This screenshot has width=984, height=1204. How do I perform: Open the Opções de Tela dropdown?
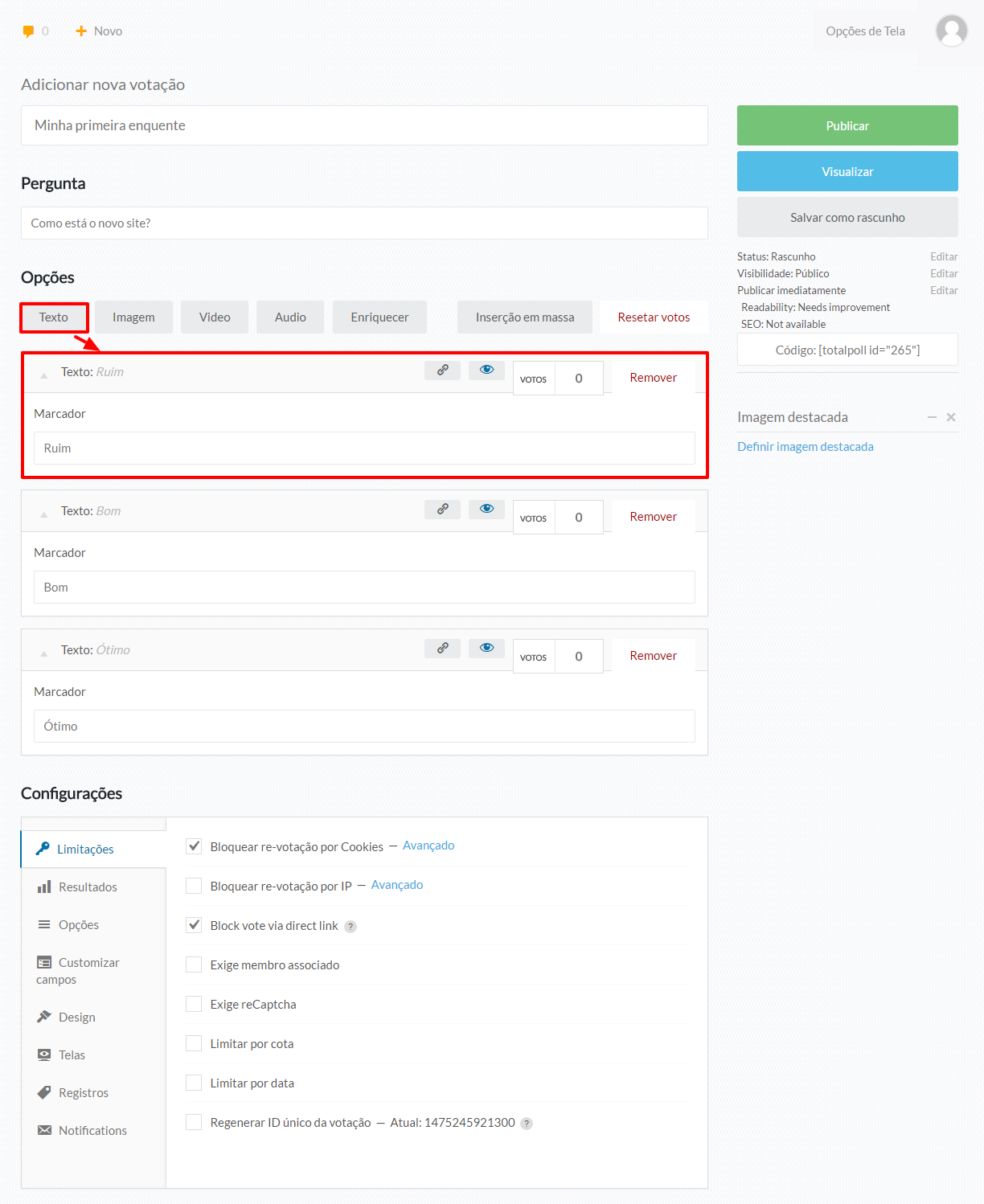tap(865, 31)
